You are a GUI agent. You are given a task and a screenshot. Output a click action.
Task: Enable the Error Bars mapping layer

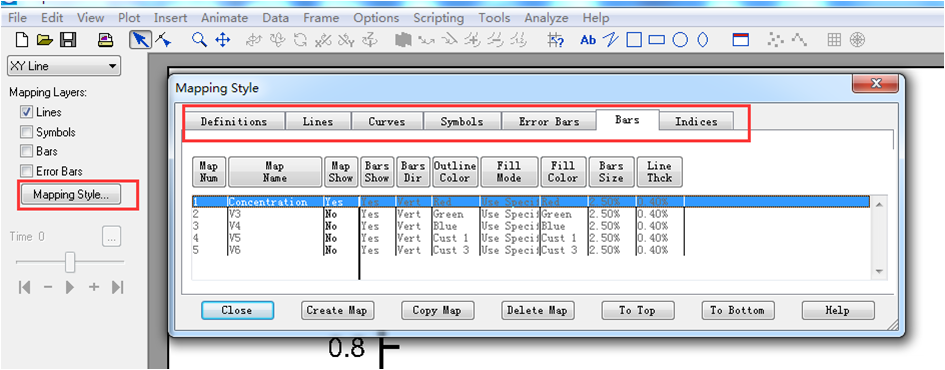pyautogui.click(x=26, y=171)
